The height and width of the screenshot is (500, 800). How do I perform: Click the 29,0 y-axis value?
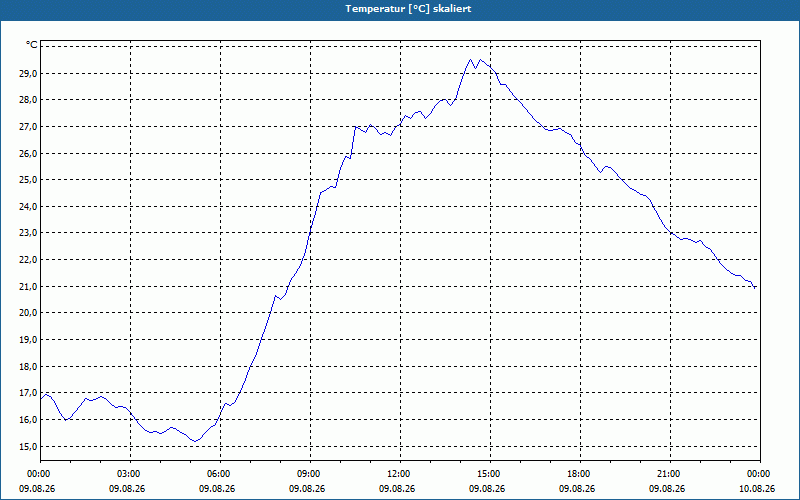tap(29, 73)
